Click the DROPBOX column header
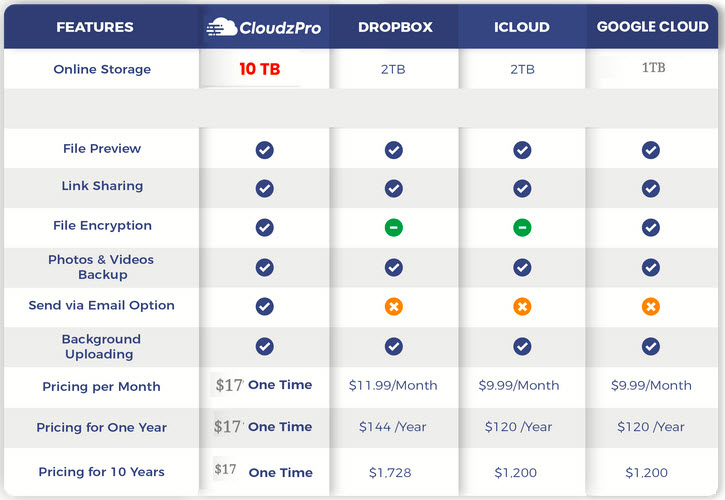Viewport: 725px width, 500px height. [x=395, y=27]
